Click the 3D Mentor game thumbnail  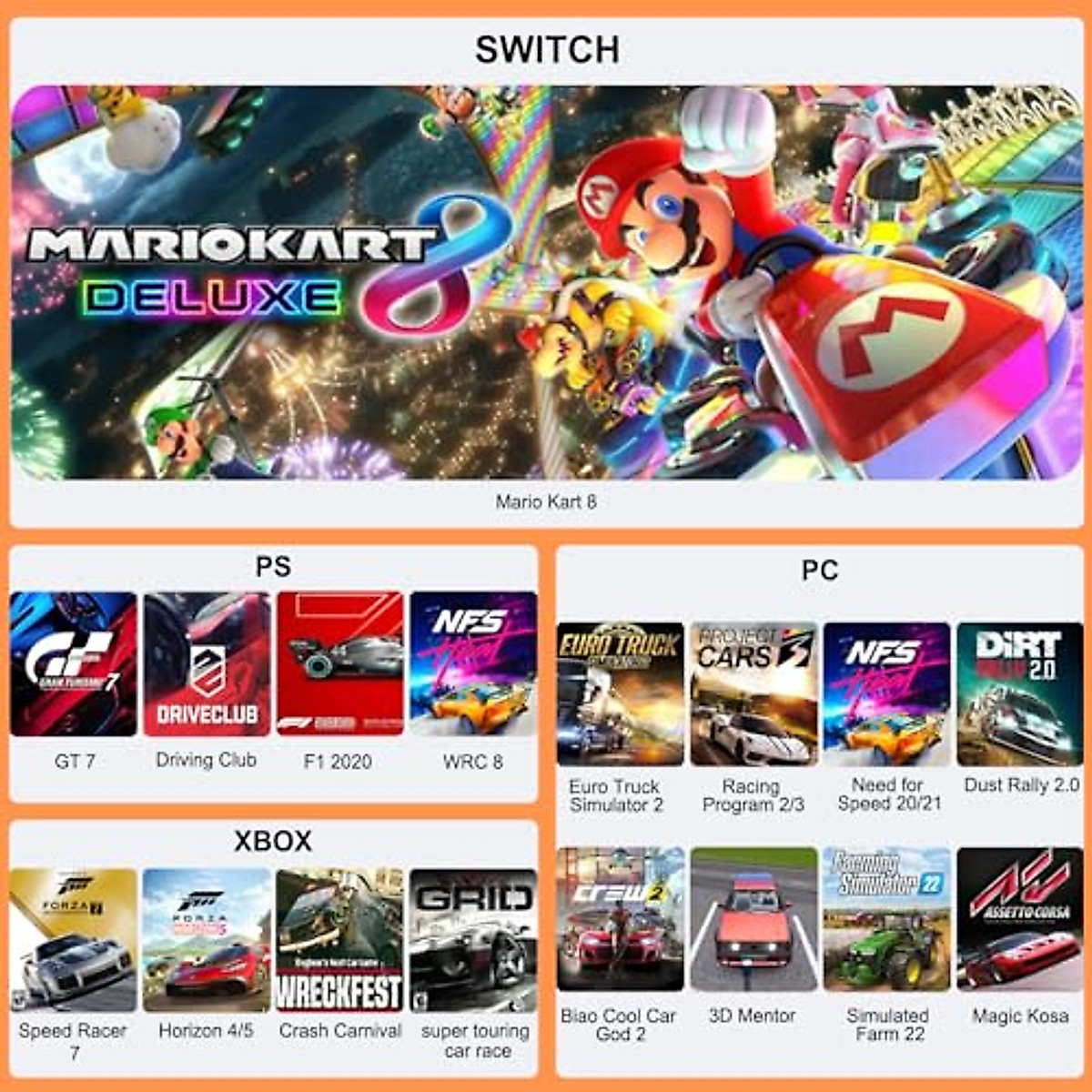pyautogui.click(x=753, y=919)
